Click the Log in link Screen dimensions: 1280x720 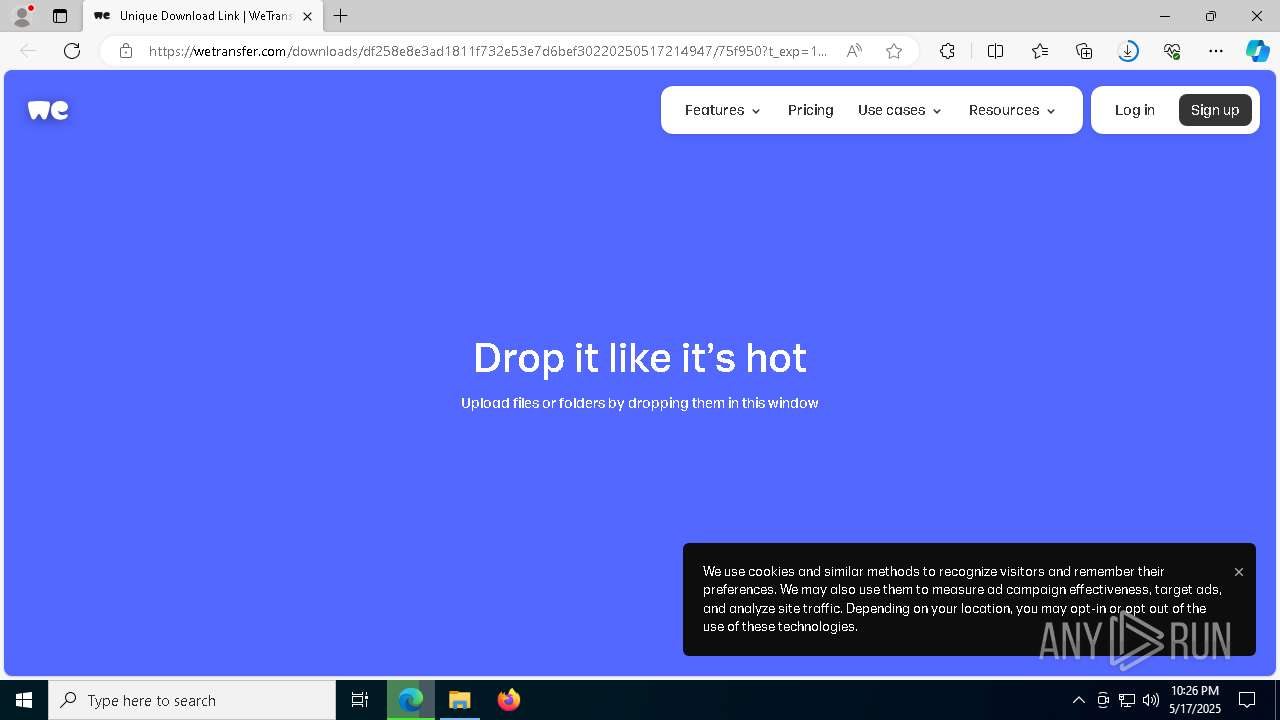click(x=1134, y=110)
